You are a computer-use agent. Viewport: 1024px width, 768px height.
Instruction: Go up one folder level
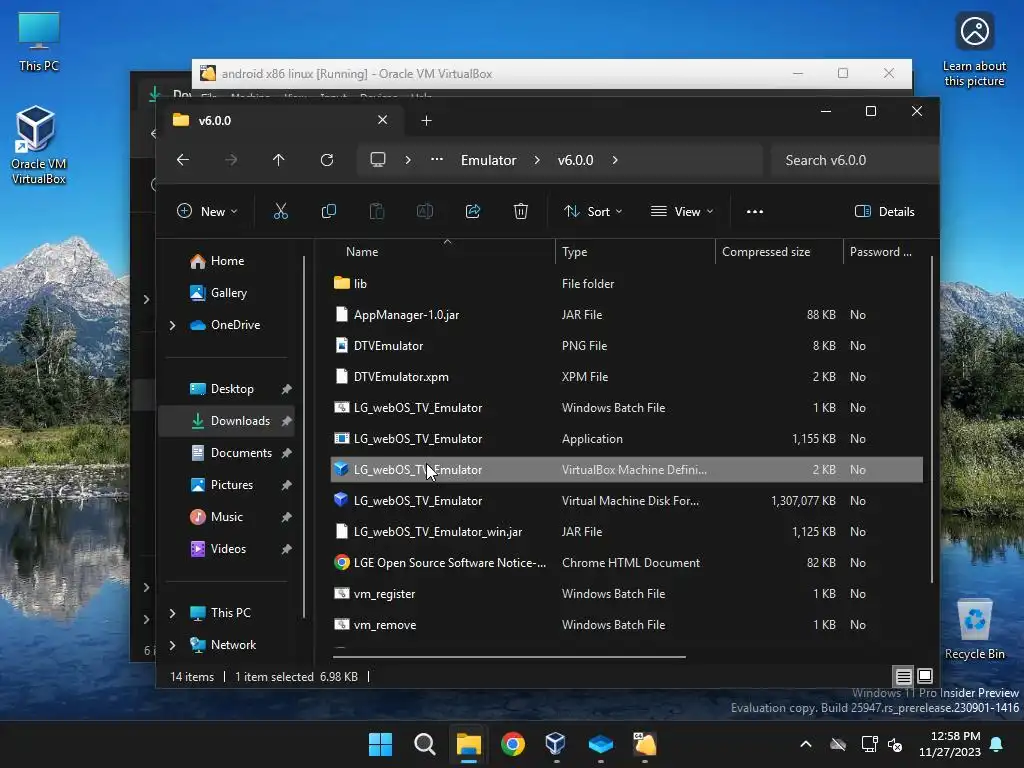(x=279, y=160)
